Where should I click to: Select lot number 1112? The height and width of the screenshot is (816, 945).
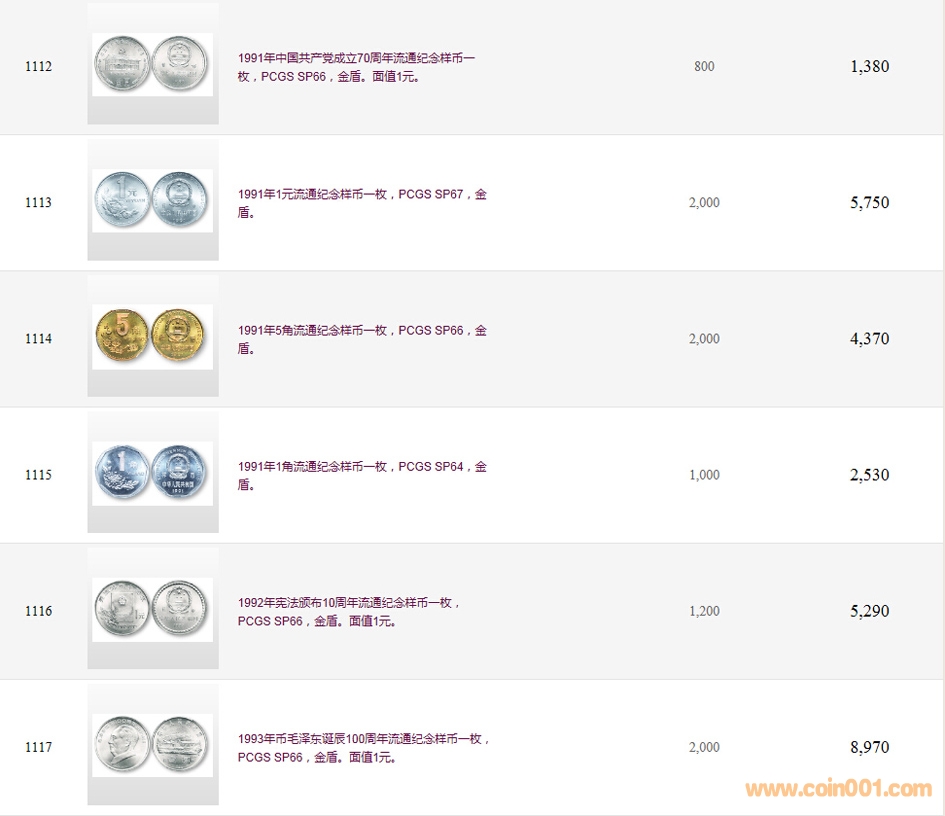(x=39, y=66)
